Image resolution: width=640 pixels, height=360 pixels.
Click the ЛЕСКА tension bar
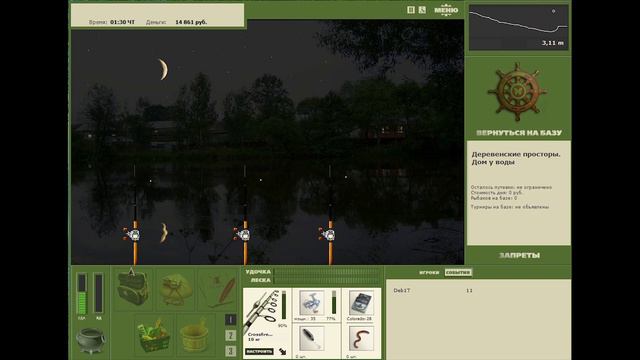point(328,280)
